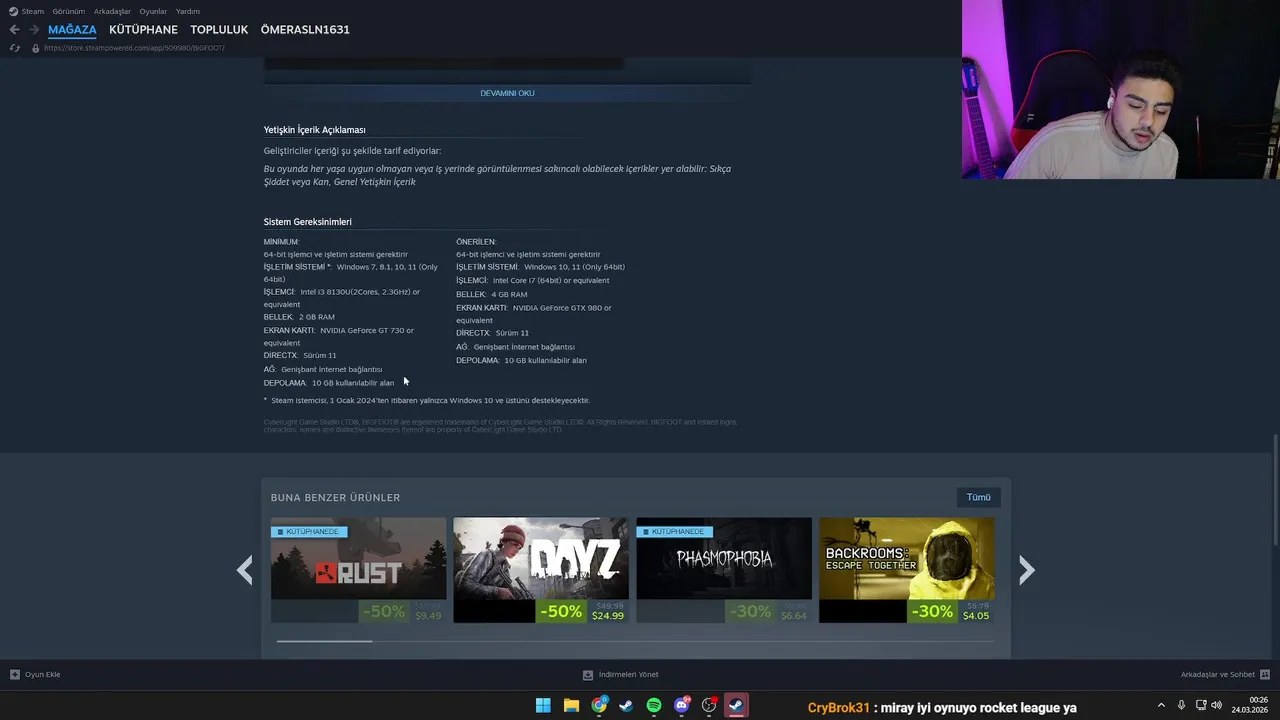Click the RUST Kütüphanede badge
The image size is (1280, 720).
click(x=308, y=532)
